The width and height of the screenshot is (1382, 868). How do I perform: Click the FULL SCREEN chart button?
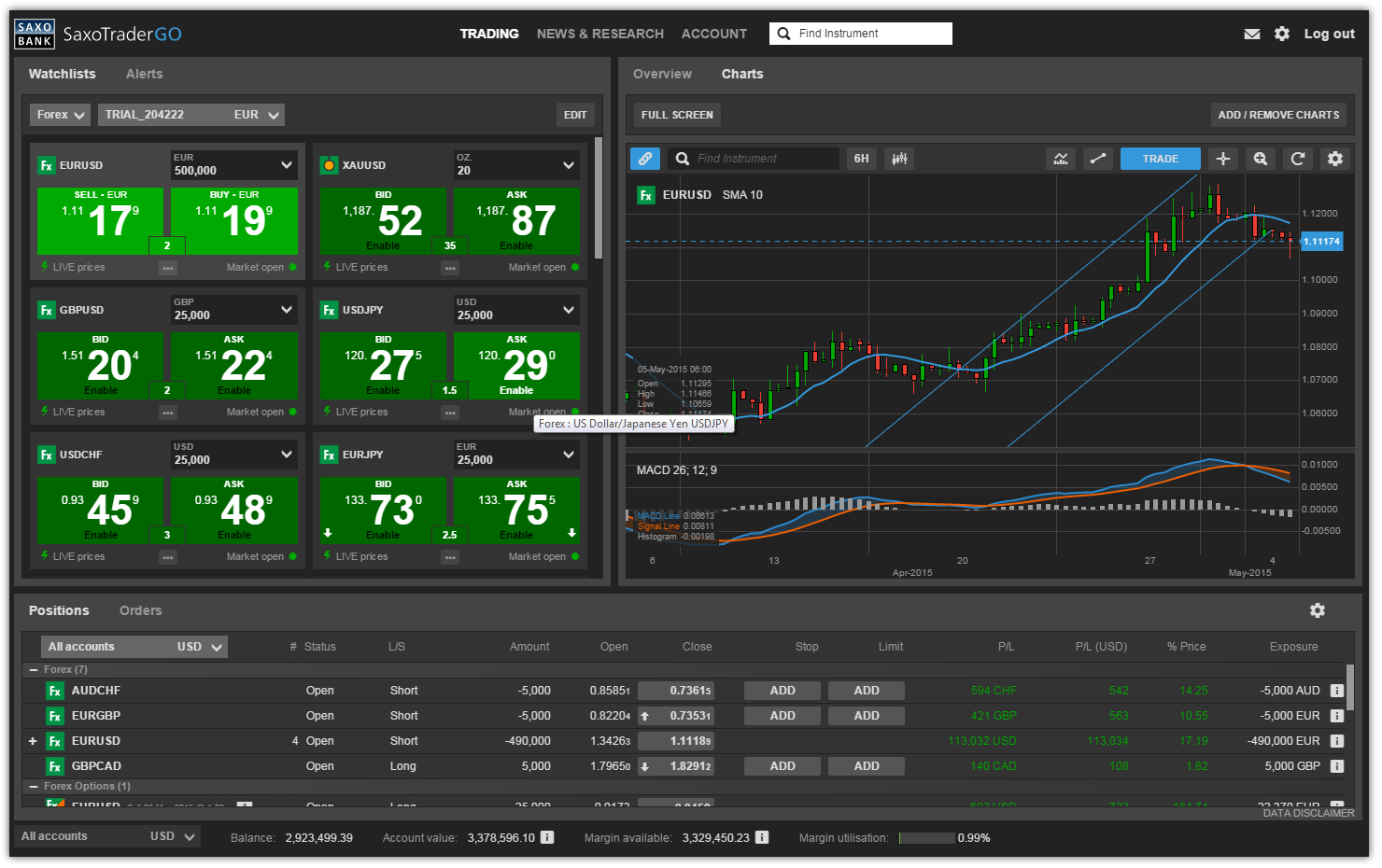click(x=677, y=115)
